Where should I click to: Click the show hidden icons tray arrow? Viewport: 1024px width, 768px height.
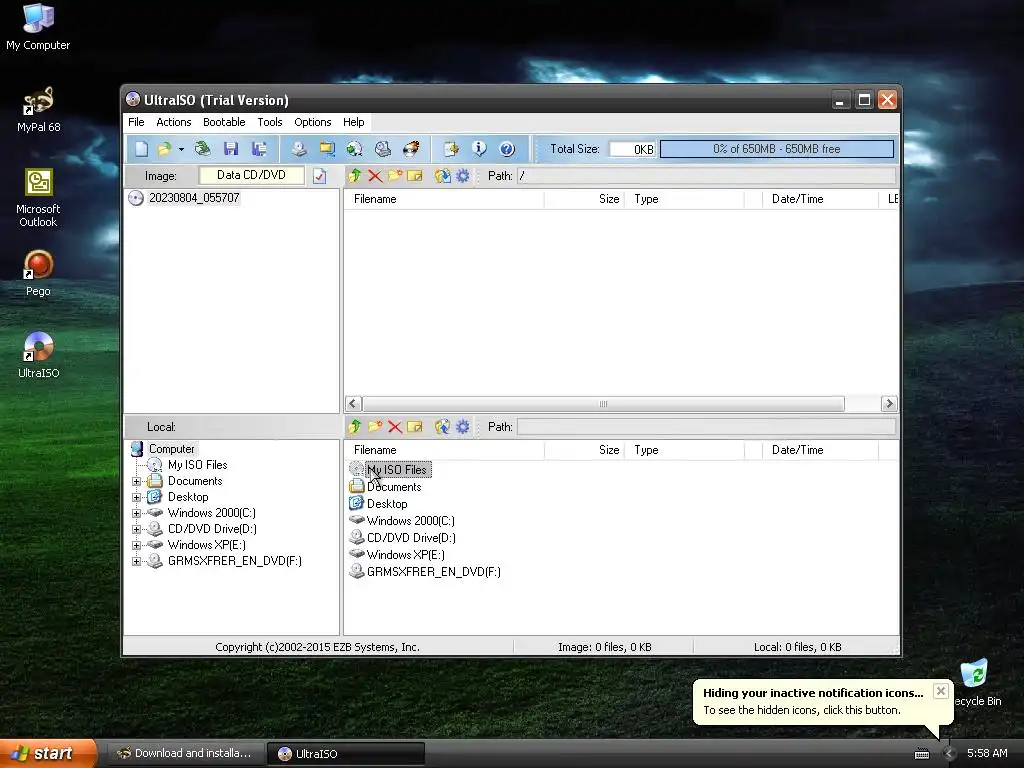click(949, 754)
